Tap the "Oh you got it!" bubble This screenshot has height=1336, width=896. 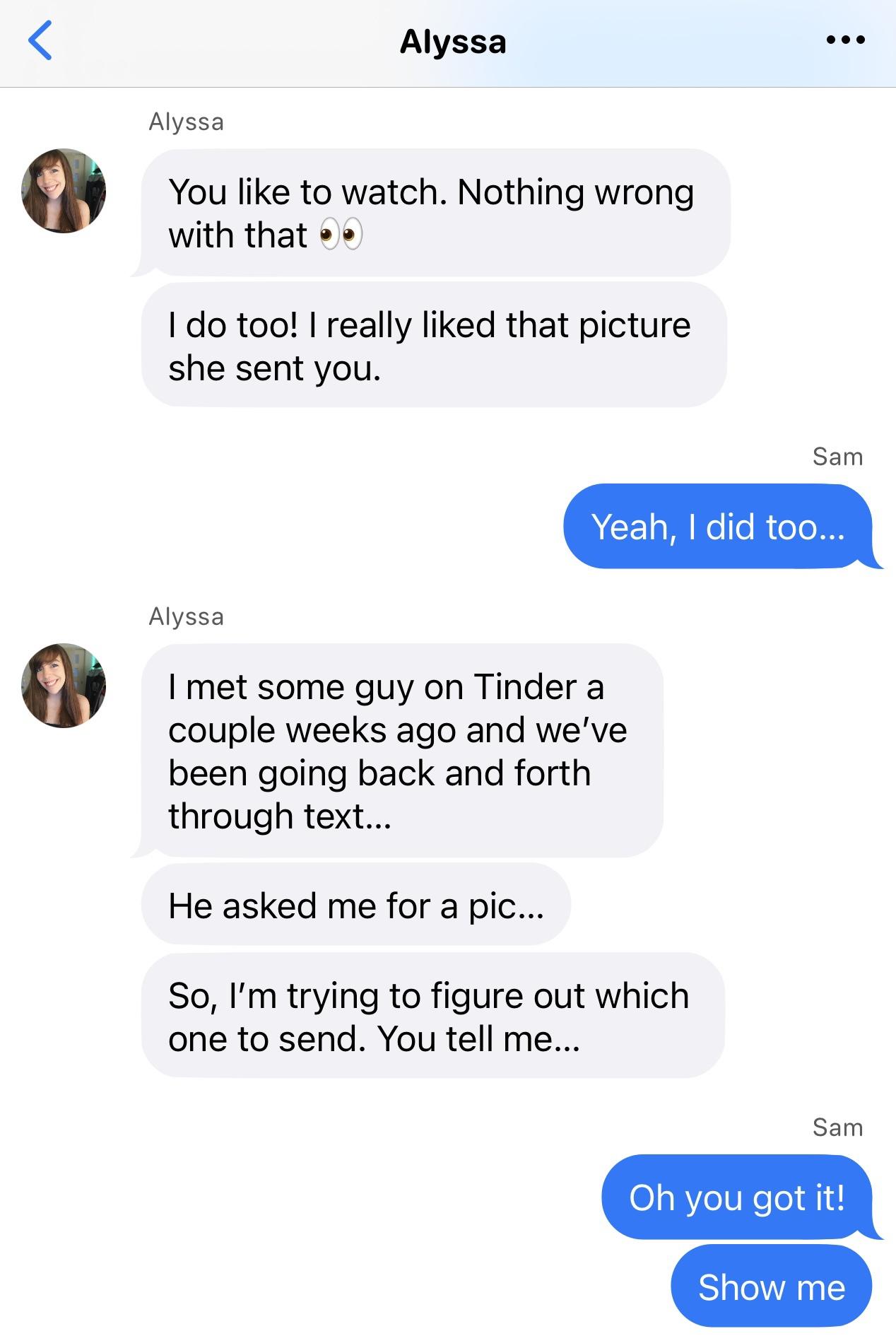[x=737, y=1197]
